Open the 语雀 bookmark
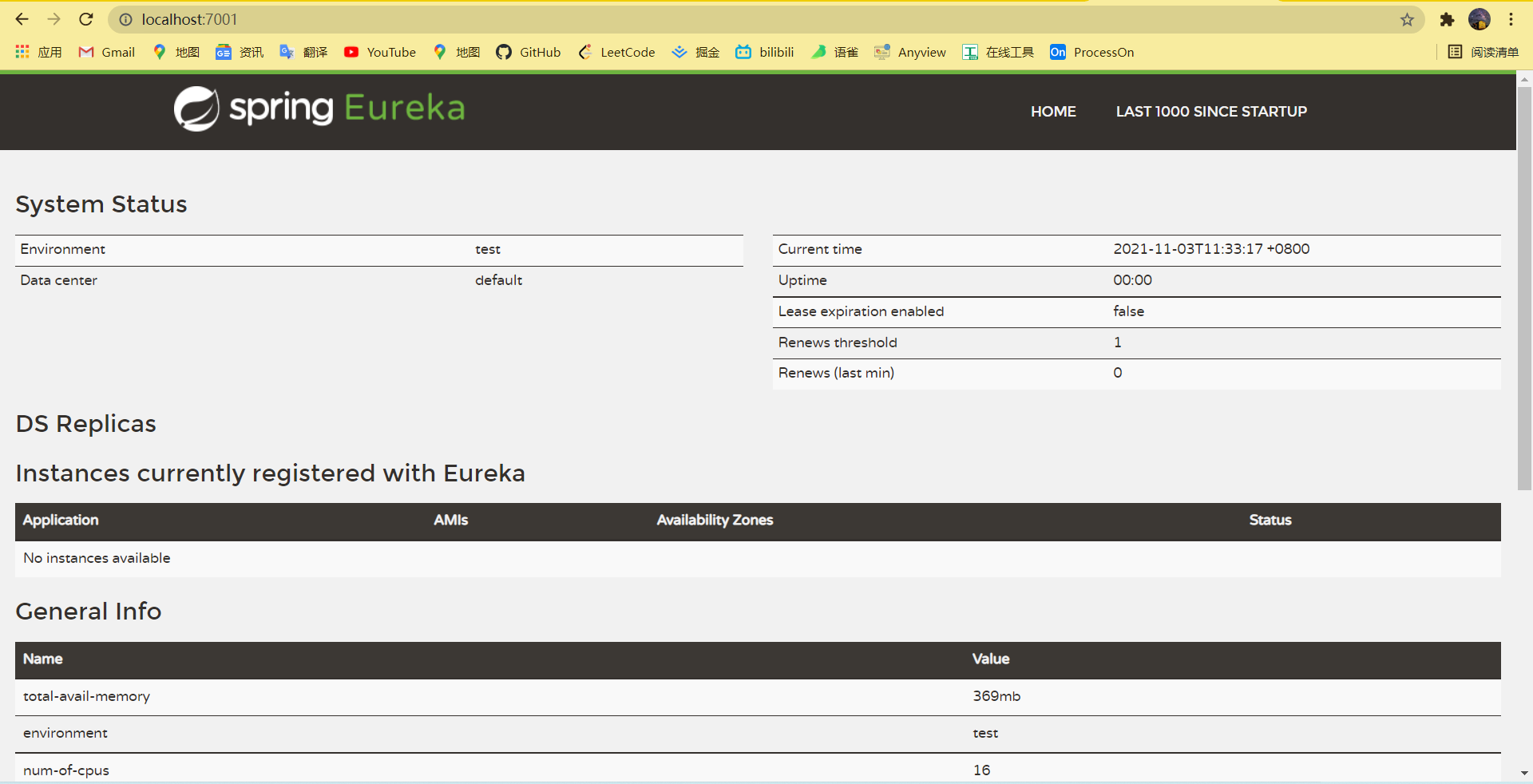The height and width of the screenshot is (784, 1533). [834, 52]
